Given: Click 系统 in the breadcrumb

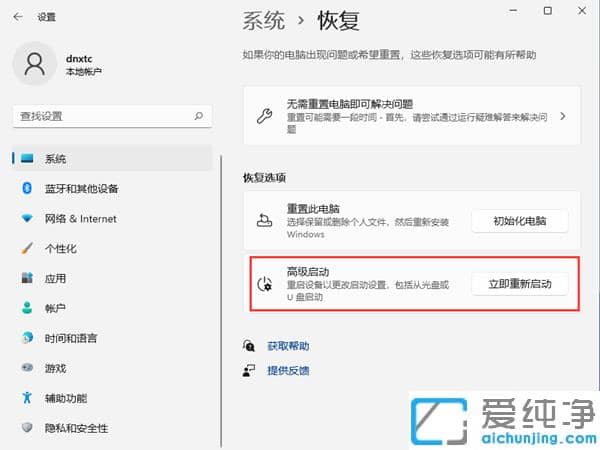Looking at the screenshot, I should click(264, 20).
